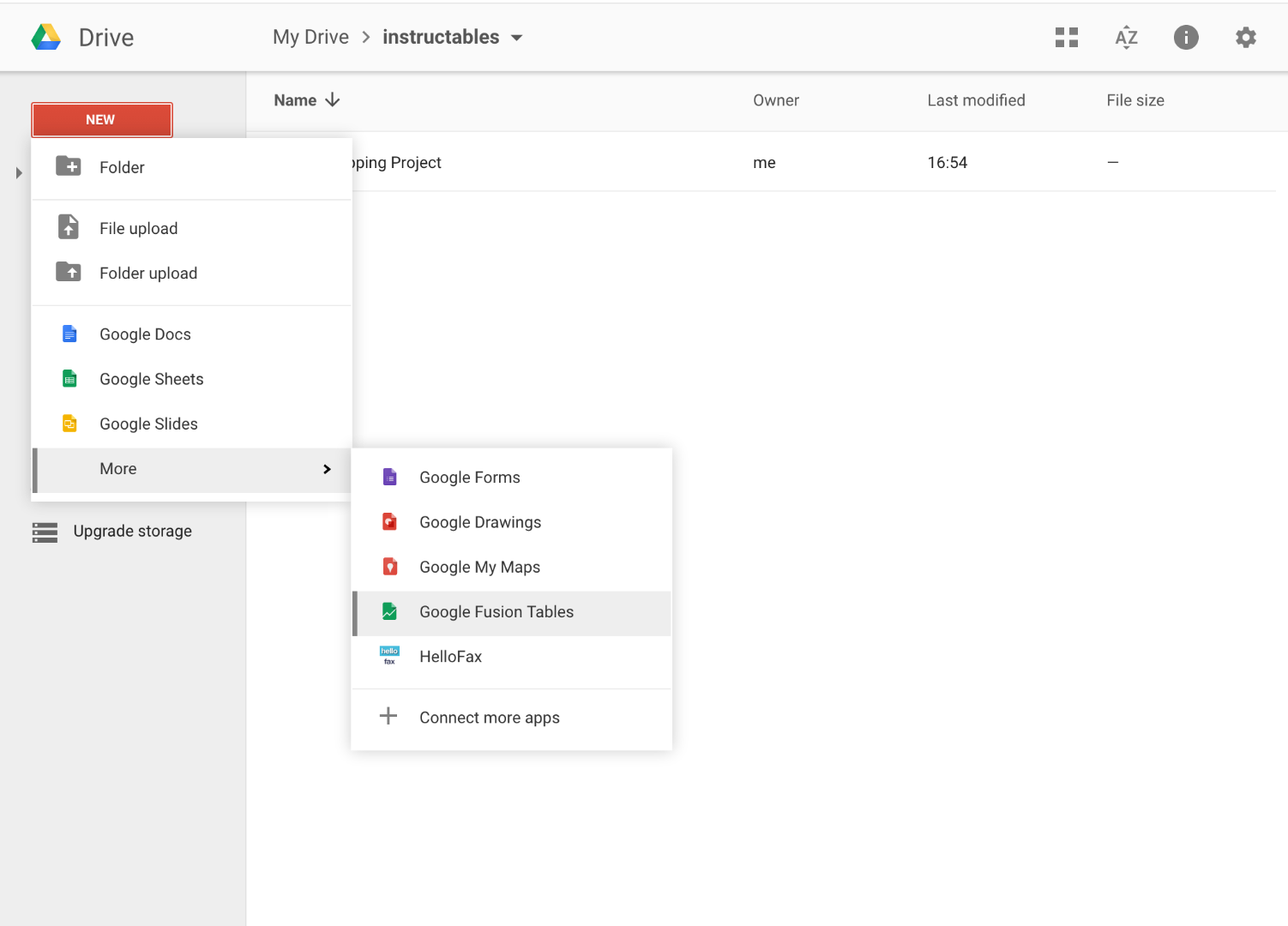Click the Google Forms icon
The height and width of the screenshot is (926, 1288).
pos(390,477)
